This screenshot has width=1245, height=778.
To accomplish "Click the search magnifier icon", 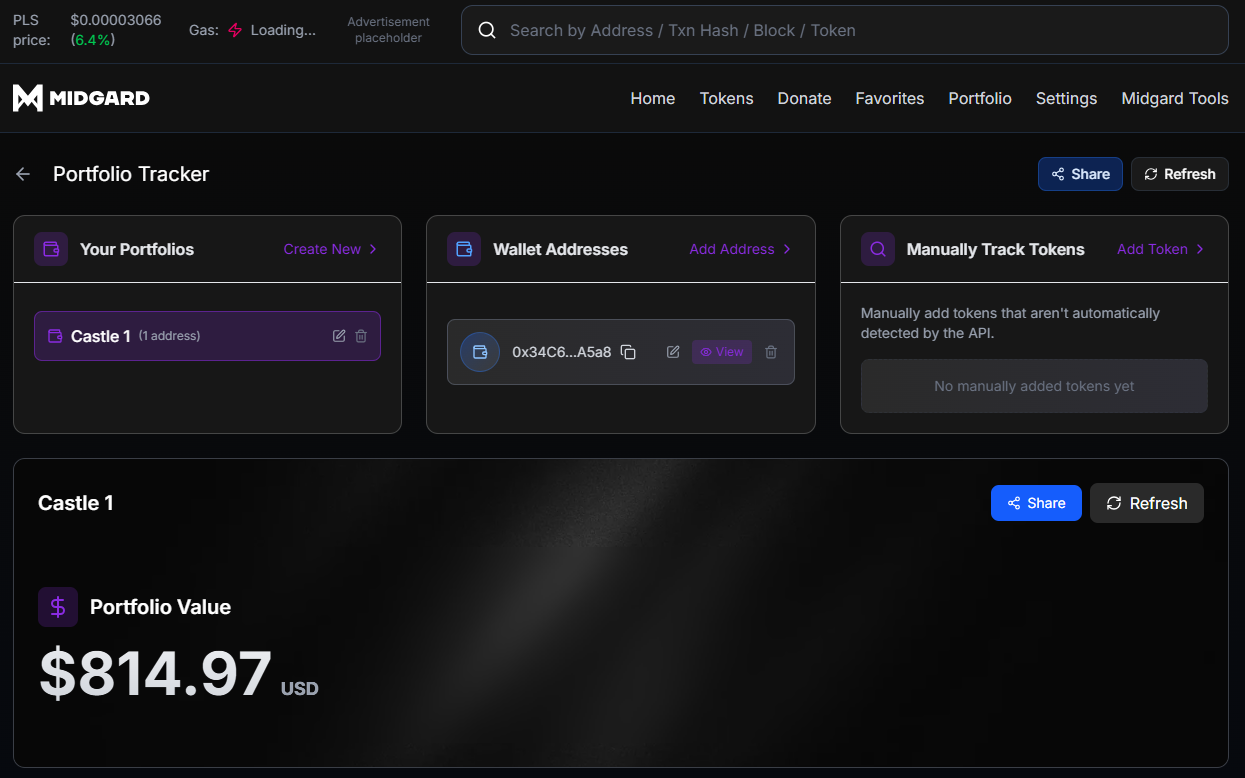I will tap(487, 30).
